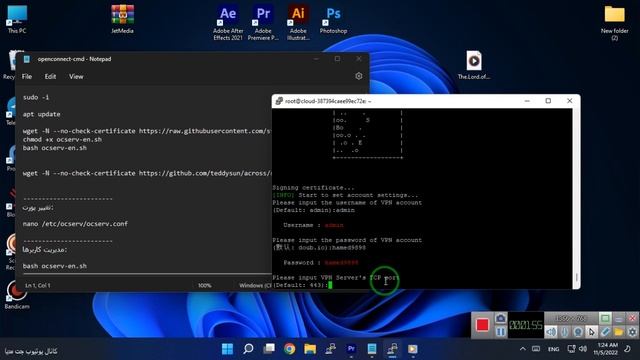Select The.Lord.of... video file on the desktop
This screenshot has height=360, width=640.
point(473,65)
